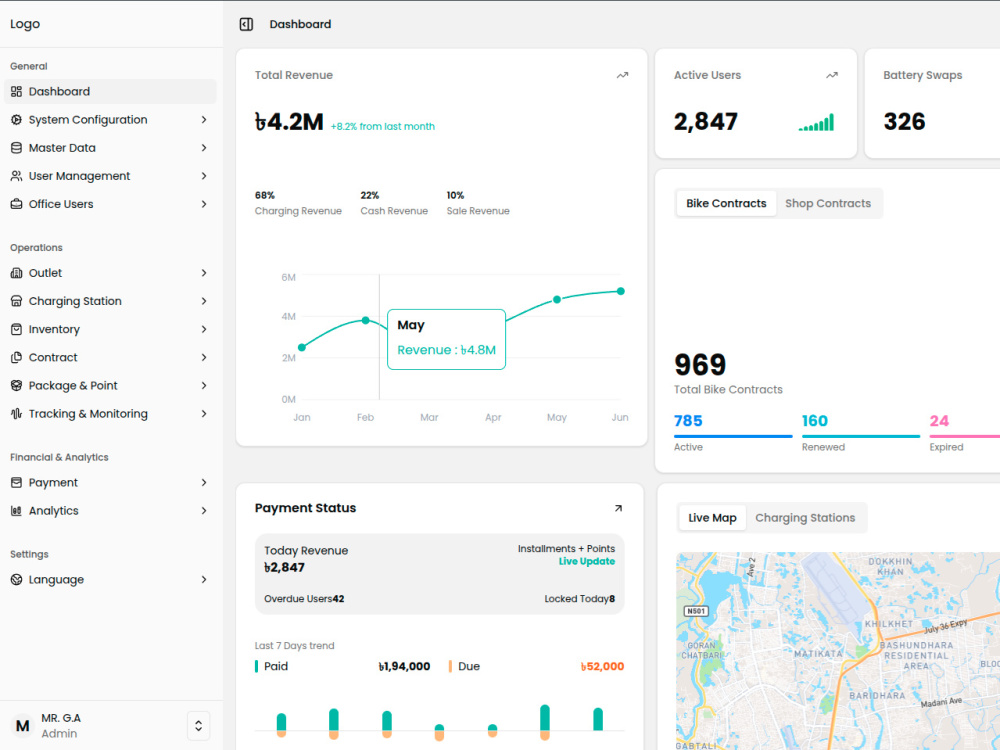Click the Live Update link
Screen dimensions: 1000x750
click(587, 561)
